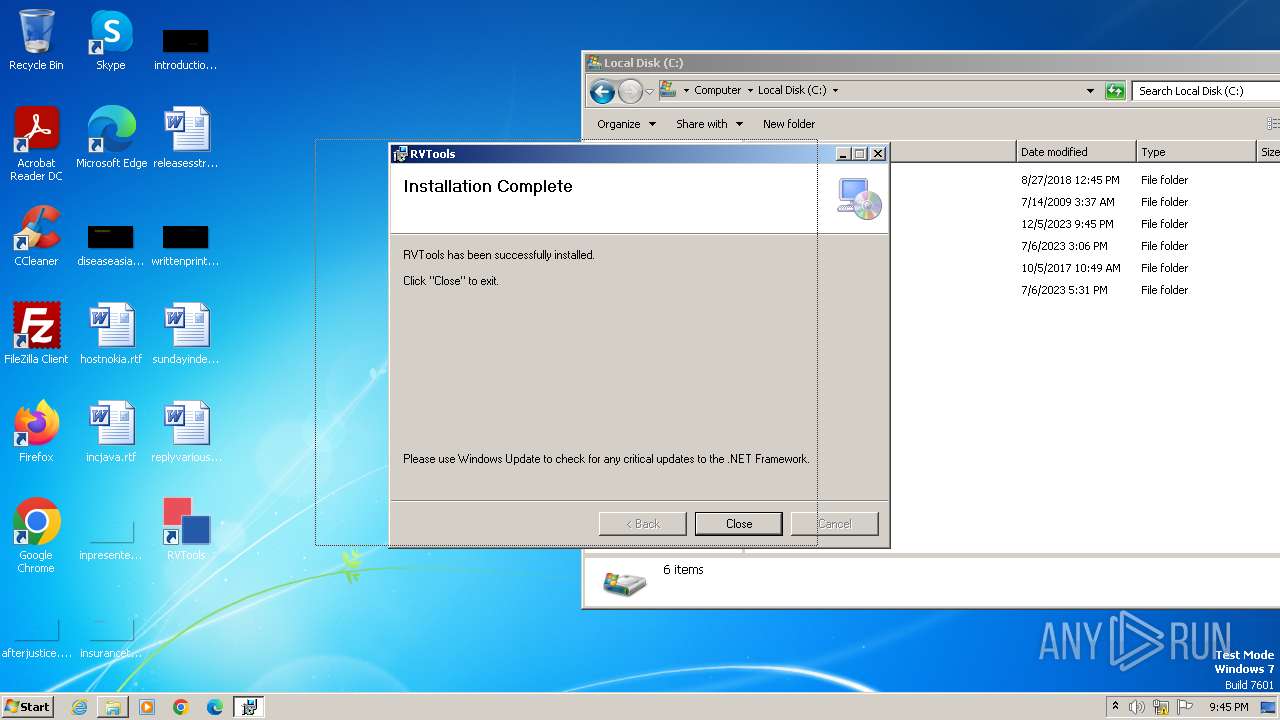Select the replyvarious... document icon
Image resolution: width=1280 pixels, height=720 pixels.
[186, 432]
